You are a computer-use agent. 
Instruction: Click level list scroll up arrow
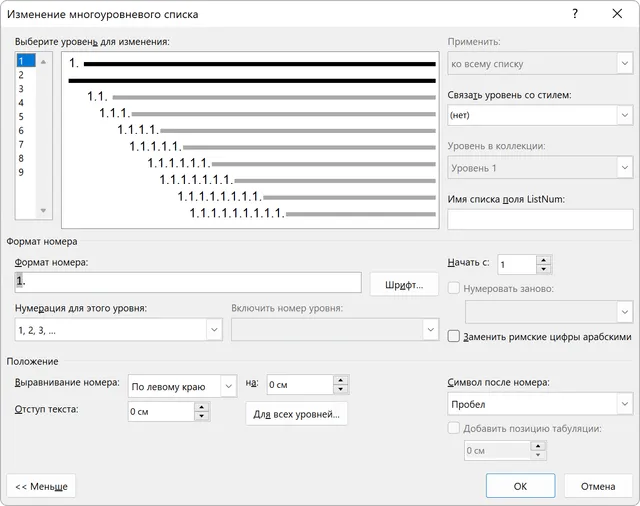point(43,62)
